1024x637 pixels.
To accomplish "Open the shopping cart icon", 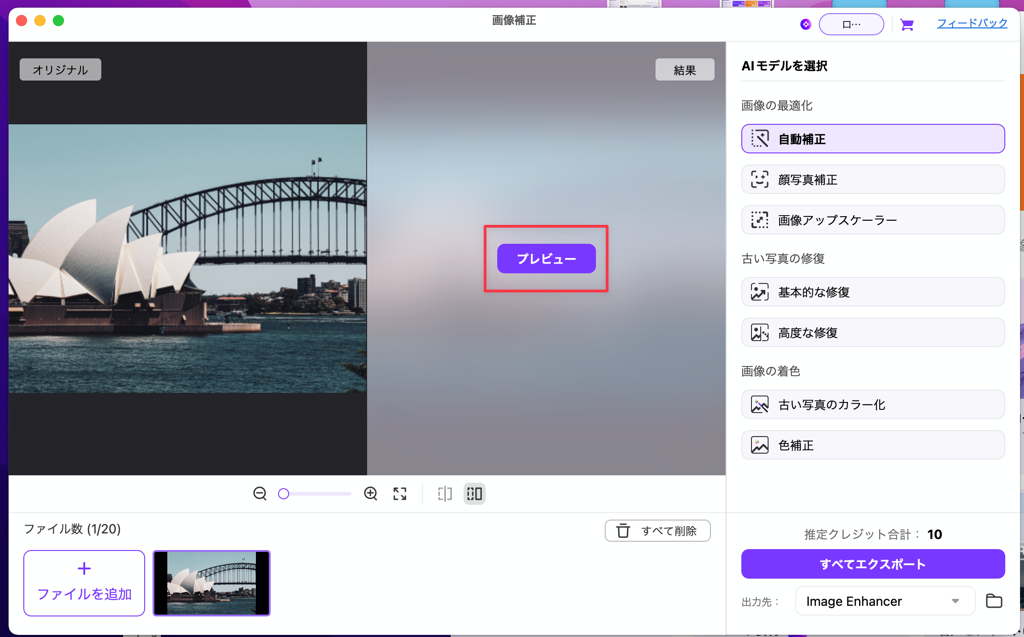I will pos(907,25).
